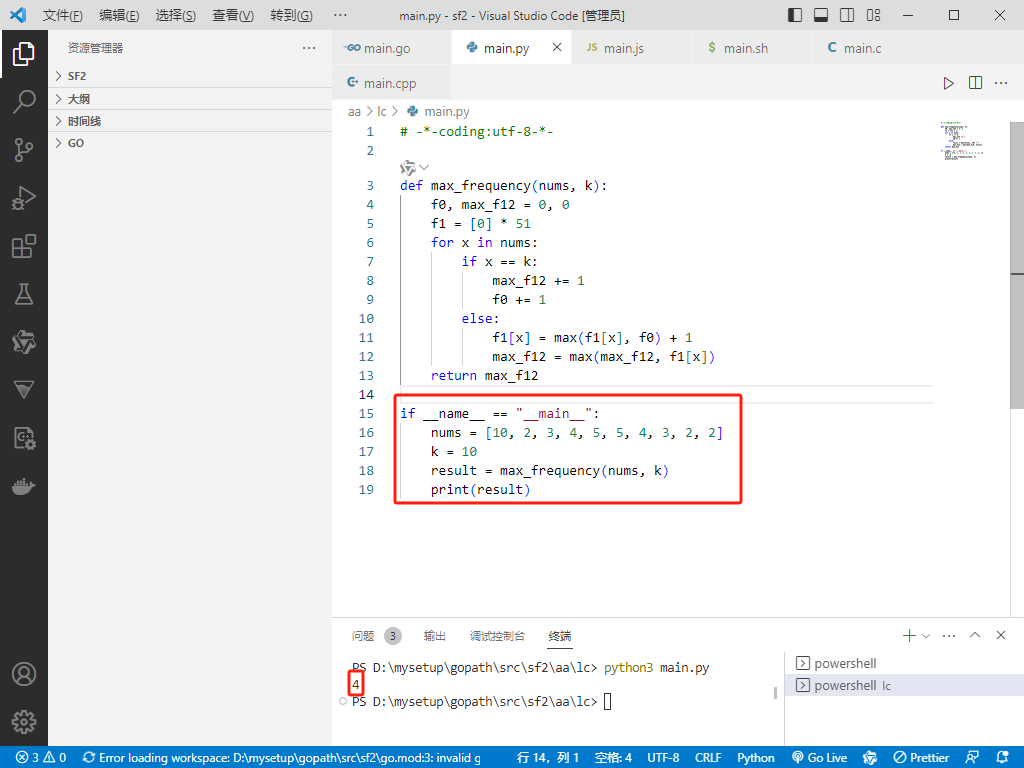
Task: Open 查看(V) menu
Action: click(x=233, y=15)
